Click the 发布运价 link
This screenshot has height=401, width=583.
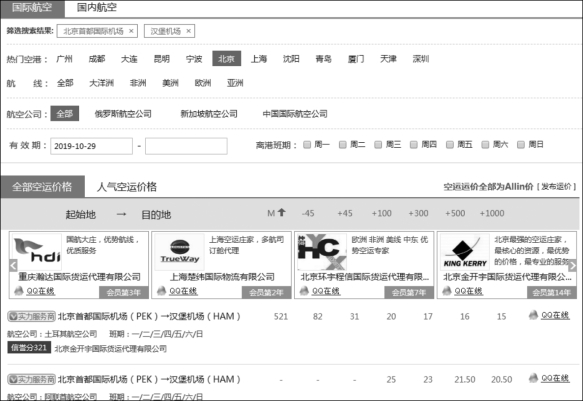[556, 187]
